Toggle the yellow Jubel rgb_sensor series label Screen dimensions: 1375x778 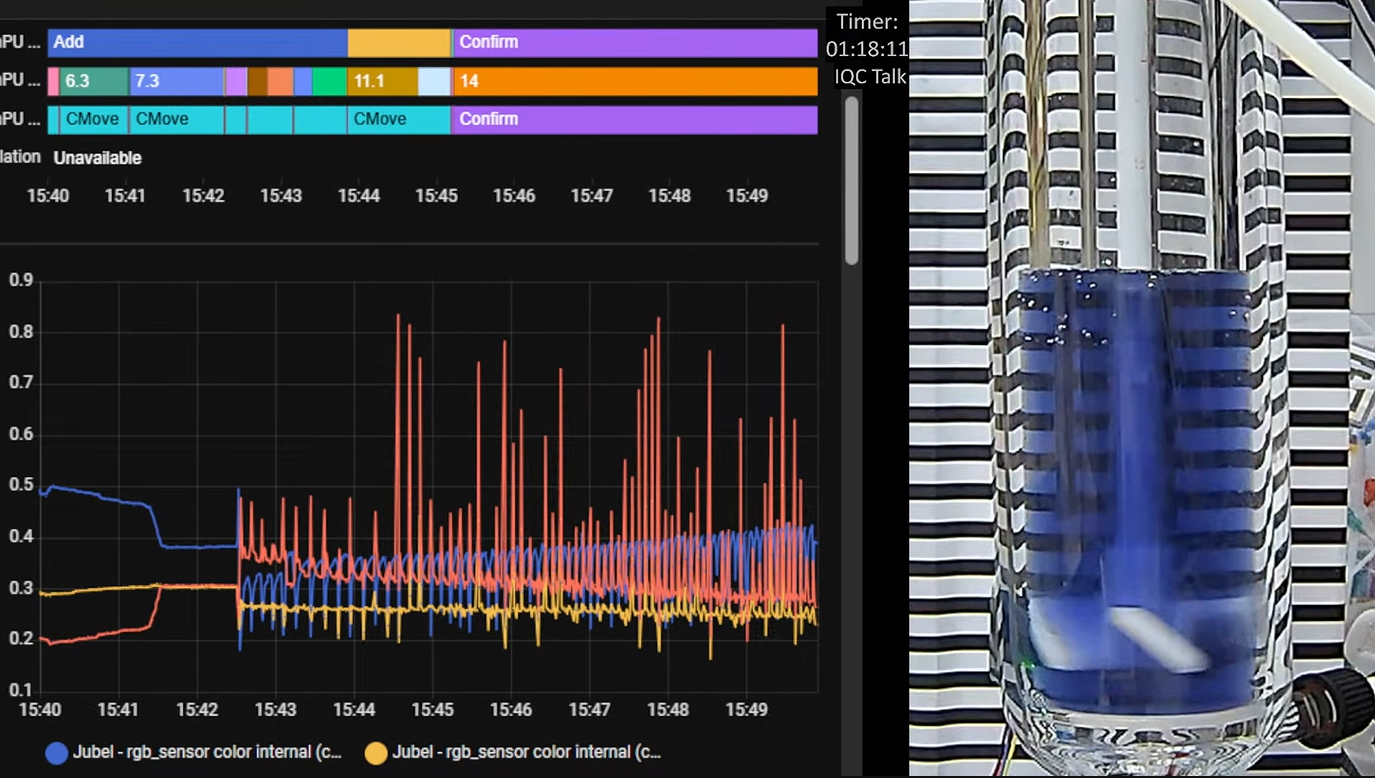click(526, 752)
